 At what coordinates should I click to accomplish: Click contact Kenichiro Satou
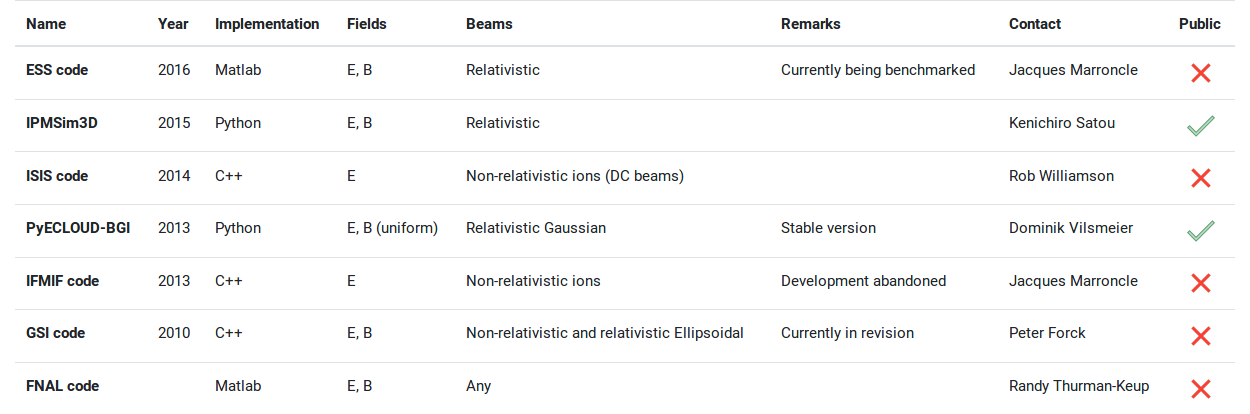(x=1062, y=123)
